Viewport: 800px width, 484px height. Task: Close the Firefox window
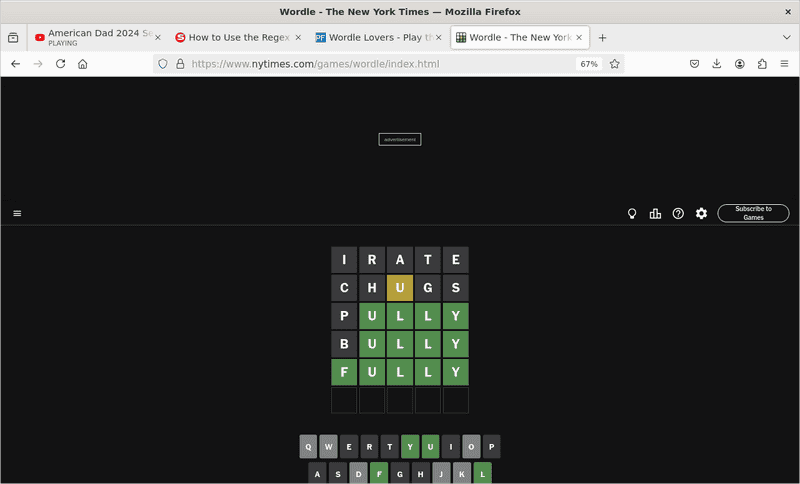[788, 12]
